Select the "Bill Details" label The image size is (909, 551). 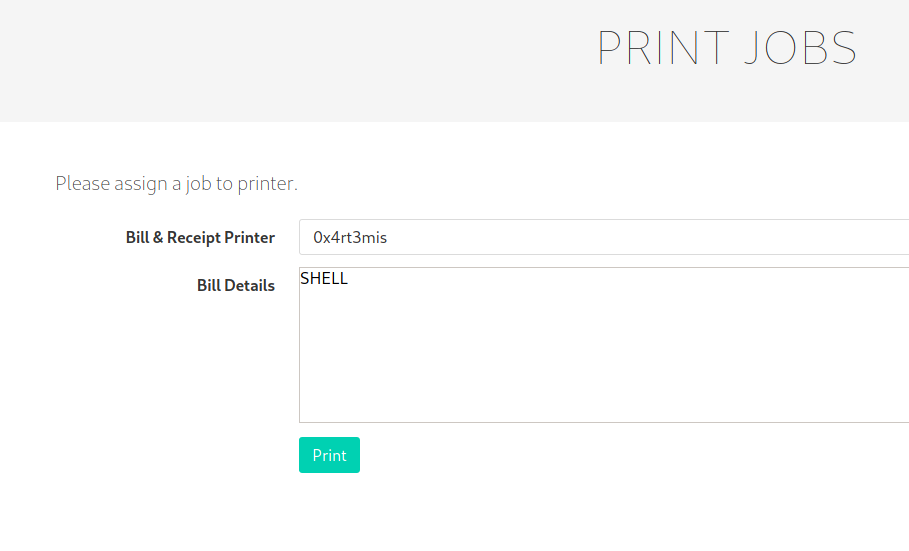[x=235, y=285]
